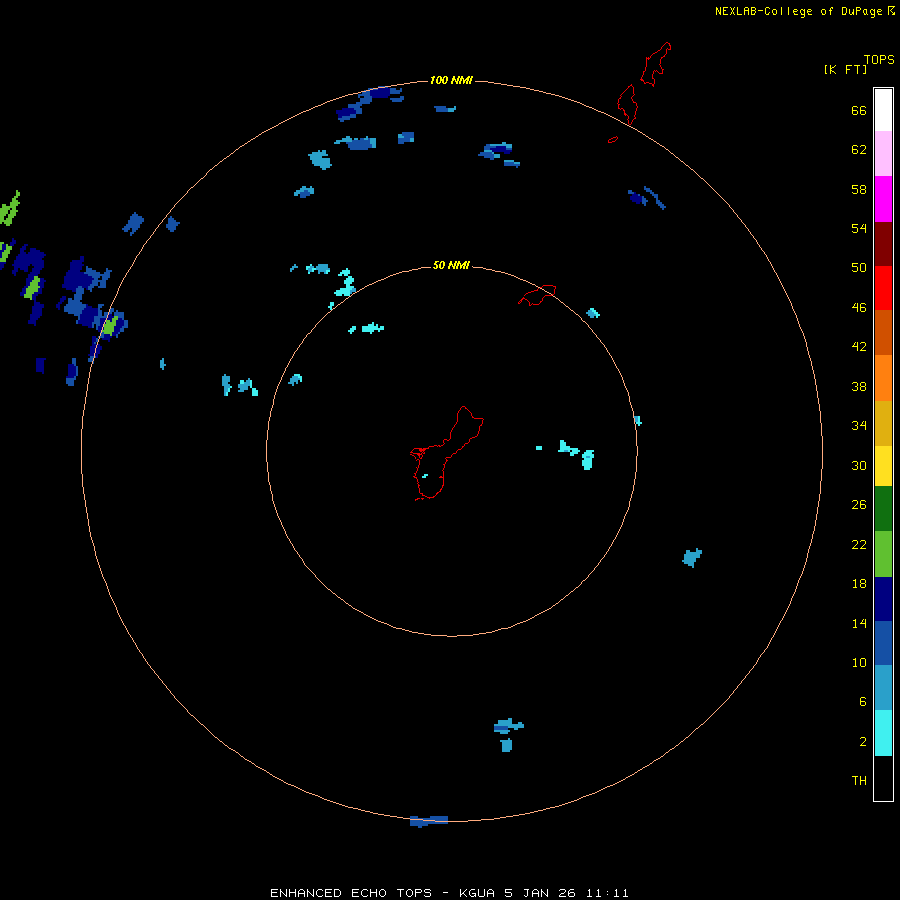Pick the "22" legend value
The width and height of the screenshot is (900, 900).
click(x=859, y=544)
